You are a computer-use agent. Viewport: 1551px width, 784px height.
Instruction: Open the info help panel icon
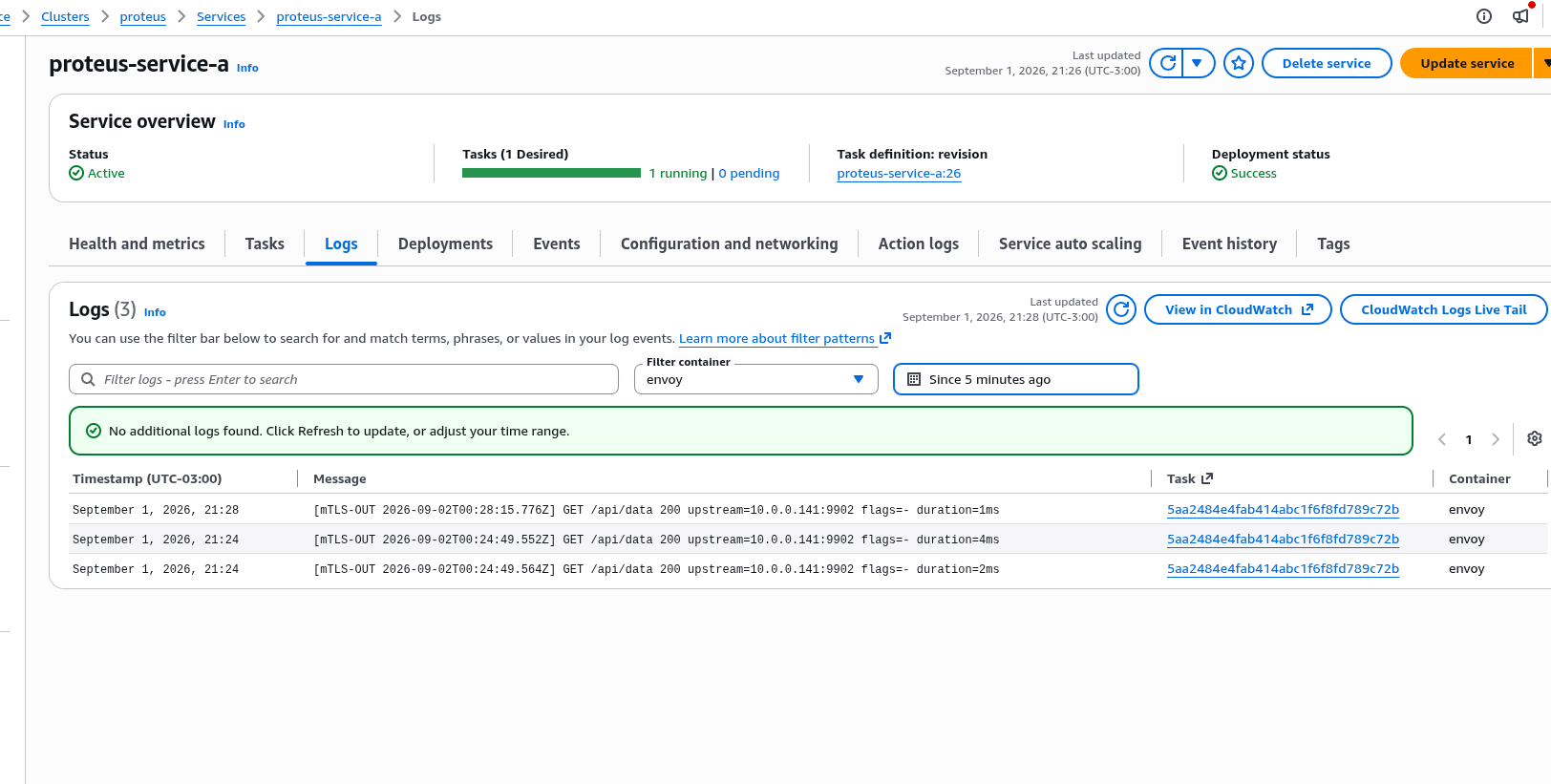pyautogui.click(x=1484, y=15)
